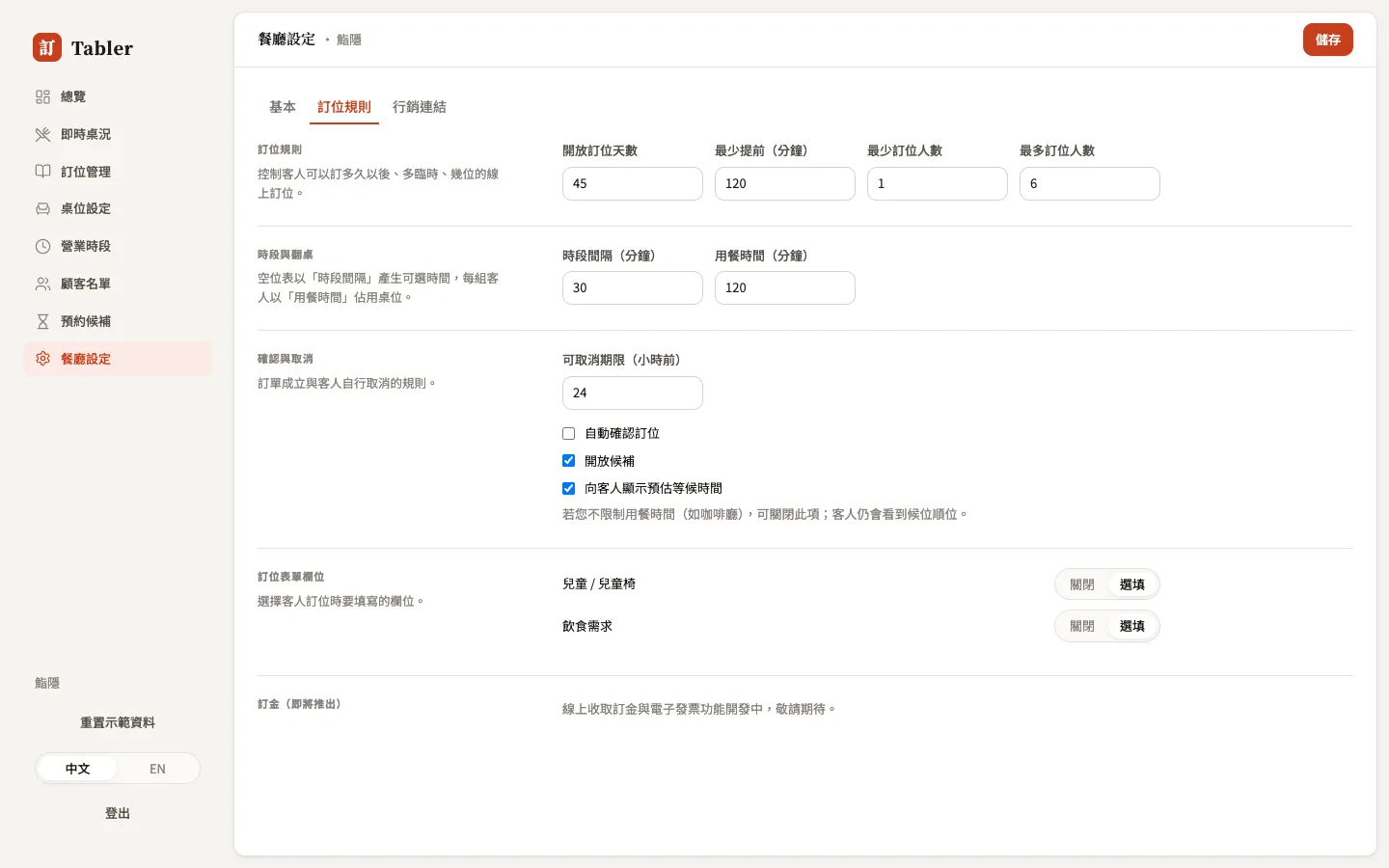Click the 訂金（即將推出） heading
This screenshot has height=868, width=1389.
pos(299,704)
